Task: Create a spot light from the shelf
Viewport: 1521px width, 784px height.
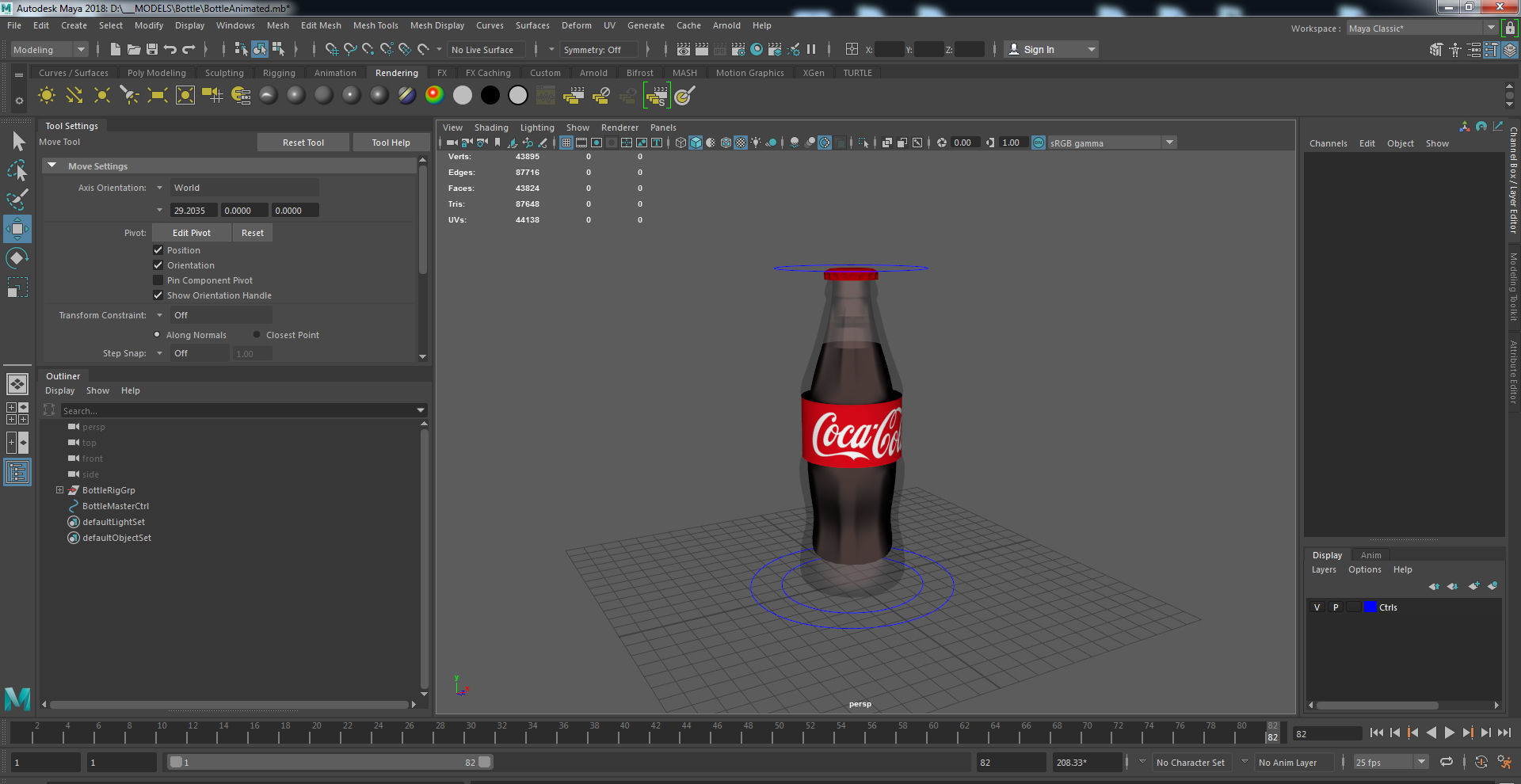Action: (129, 96)
